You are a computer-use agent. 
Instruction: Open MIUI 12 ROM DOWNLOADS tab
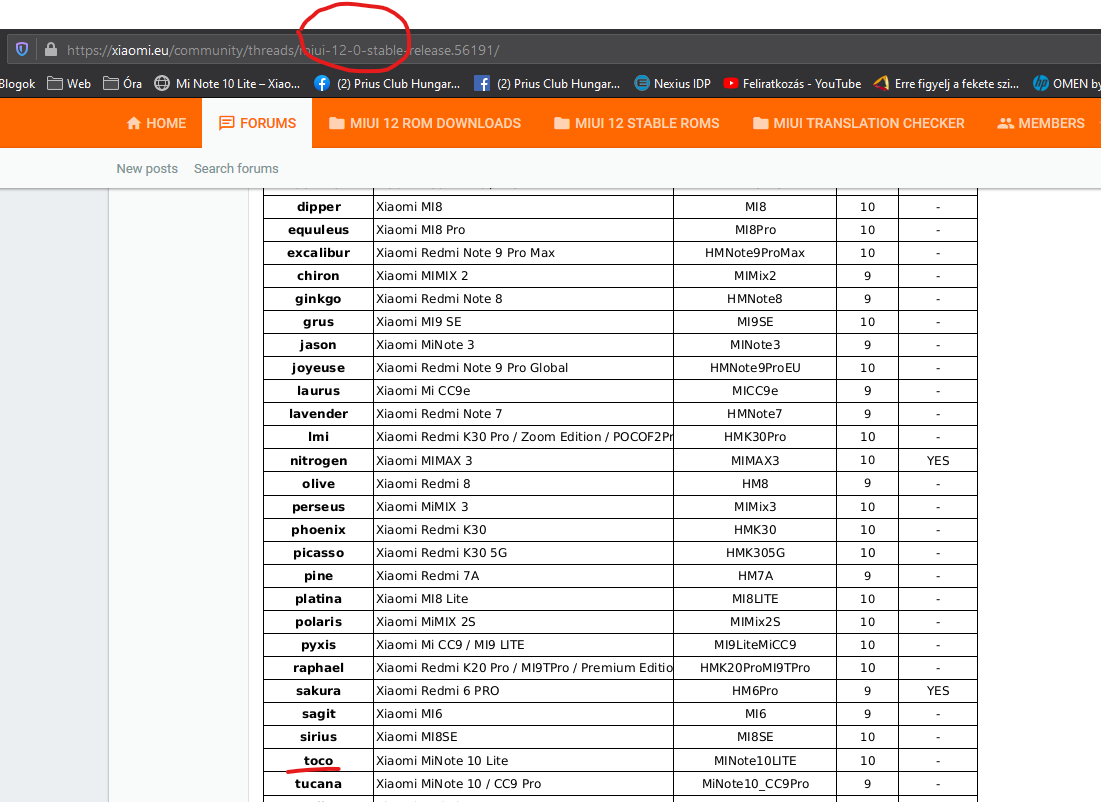click(x=425, y=123)
